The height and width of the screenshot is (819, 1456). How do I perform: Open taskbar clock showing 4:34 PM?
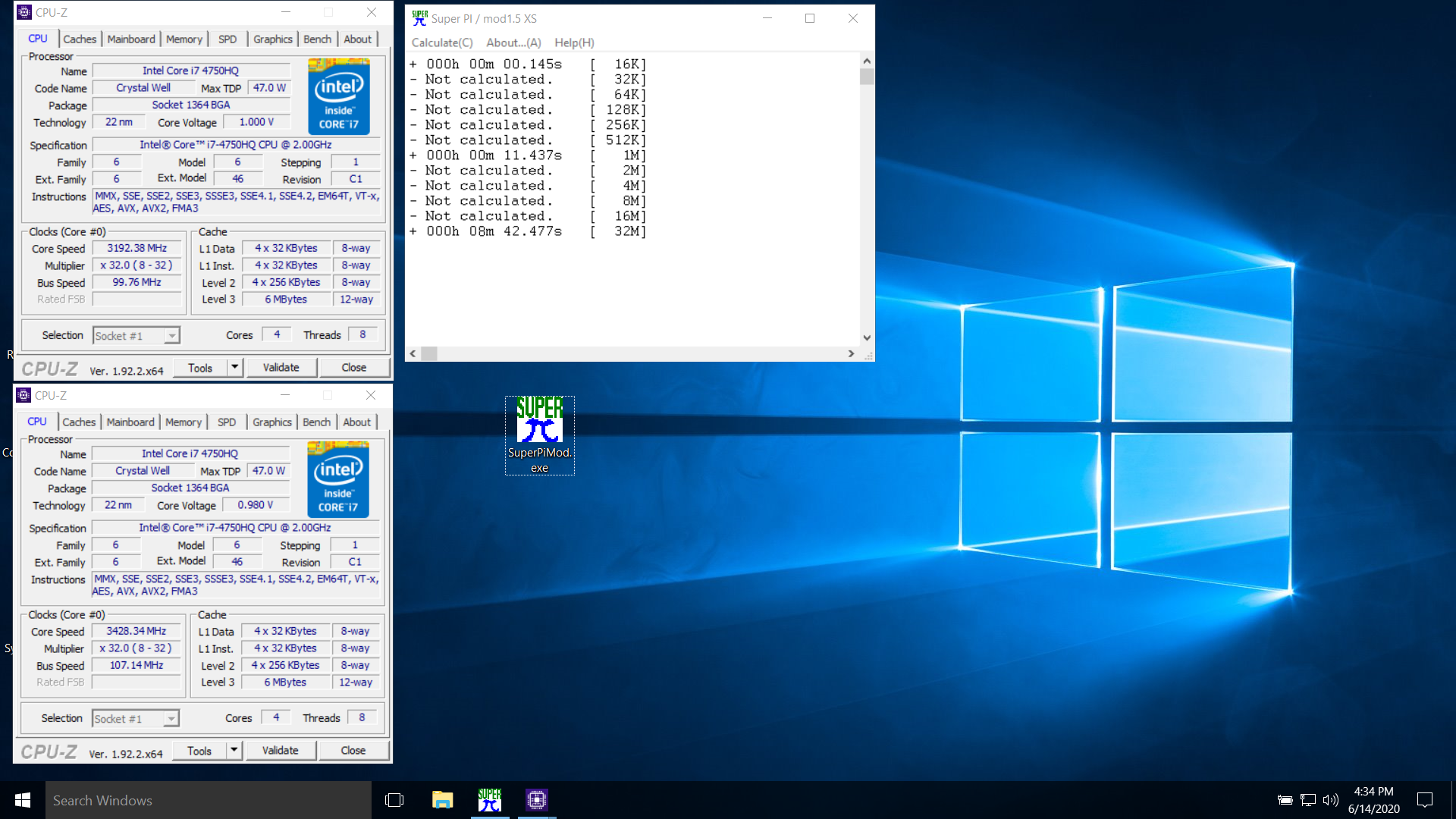click(1374, 800)
